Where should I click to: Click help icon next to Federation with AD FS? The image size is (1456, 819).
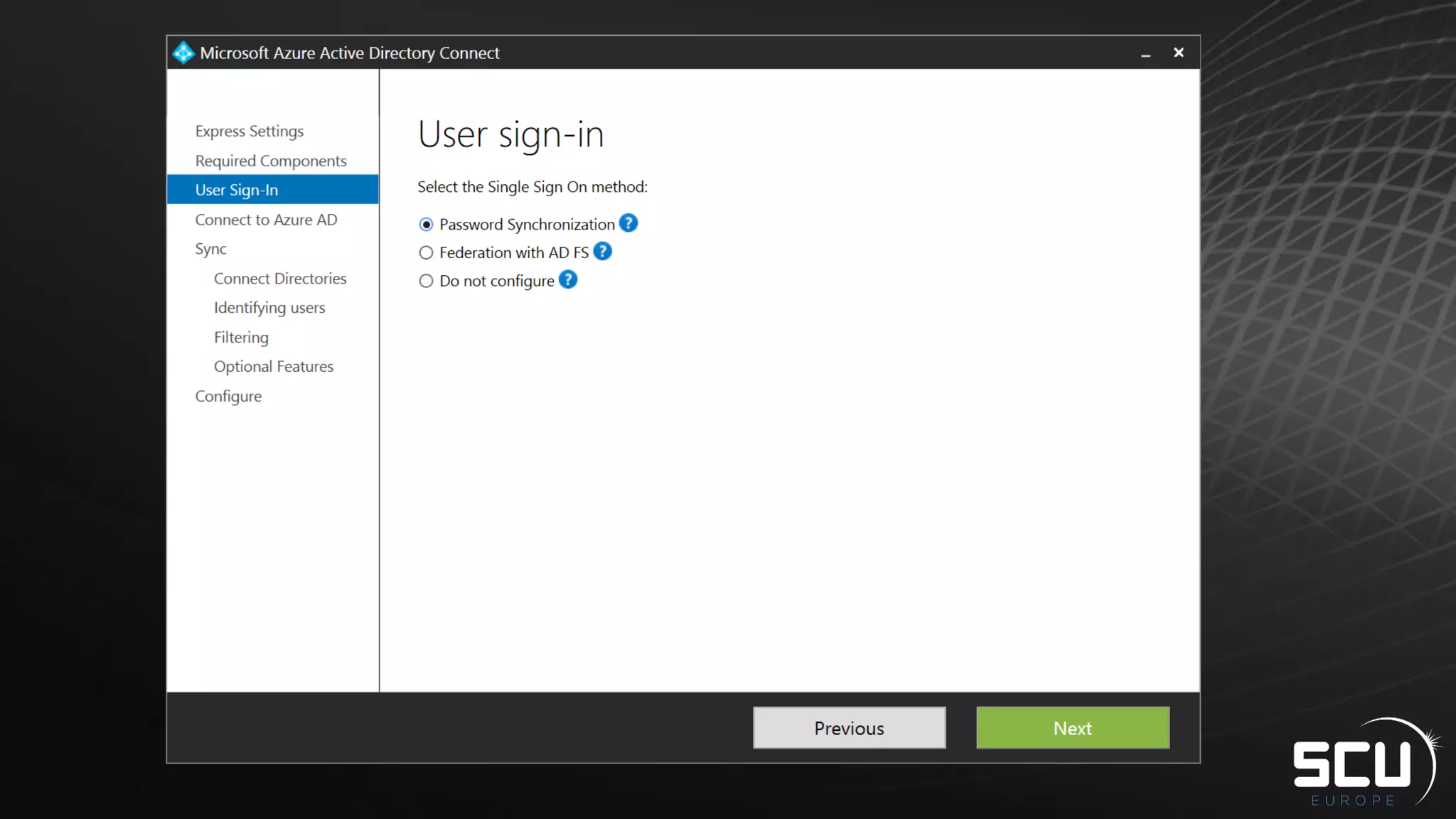coord(602,252)
